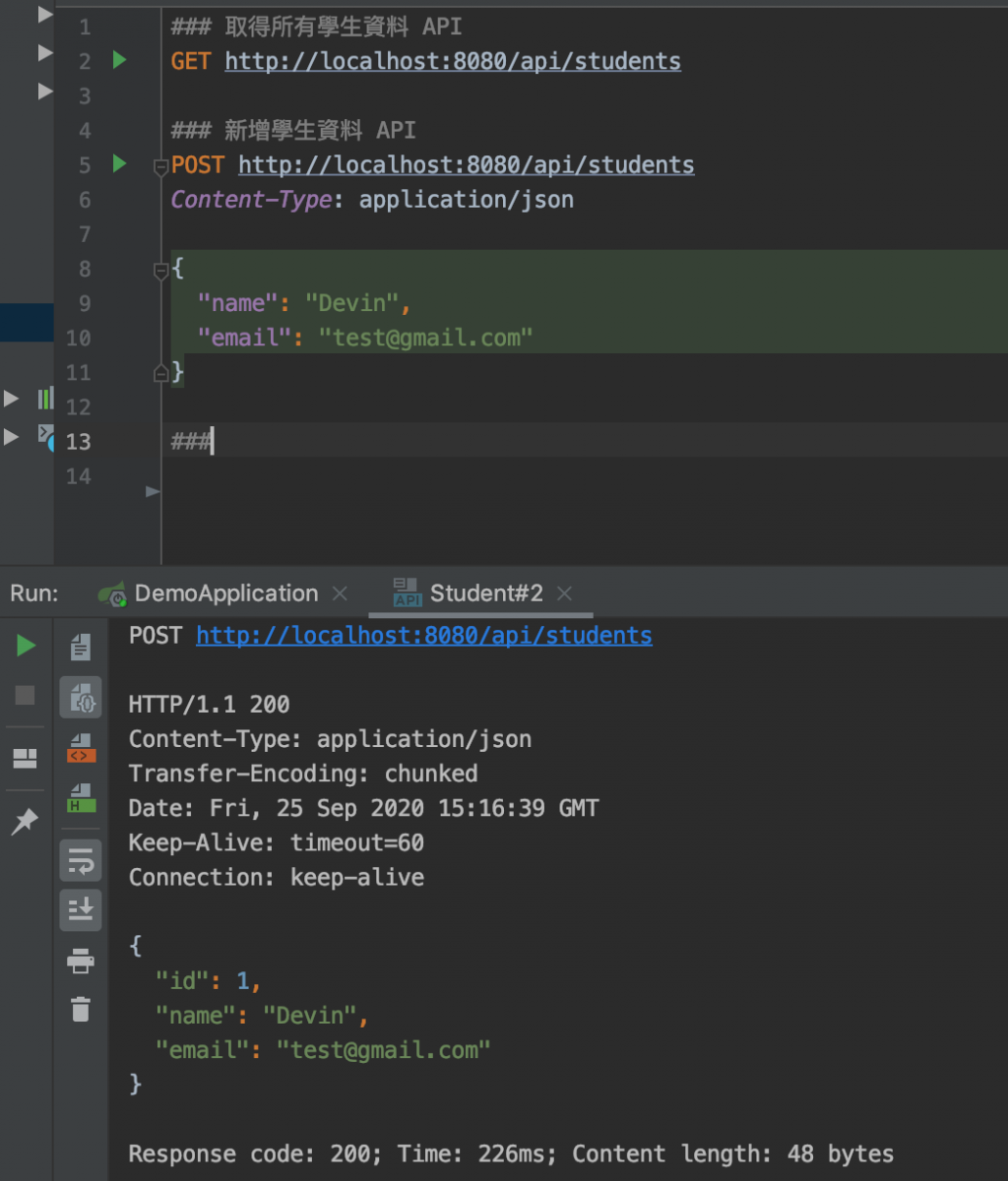1008x1181 pixels.
Task: View the response as XML
Action: tap(81, 748)
